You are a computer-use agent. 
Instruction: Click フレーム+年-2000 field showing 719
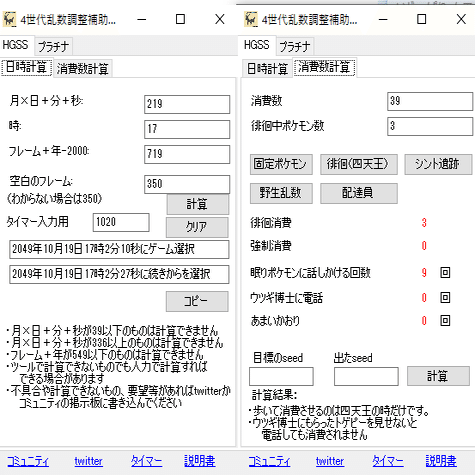coord(187,154)
